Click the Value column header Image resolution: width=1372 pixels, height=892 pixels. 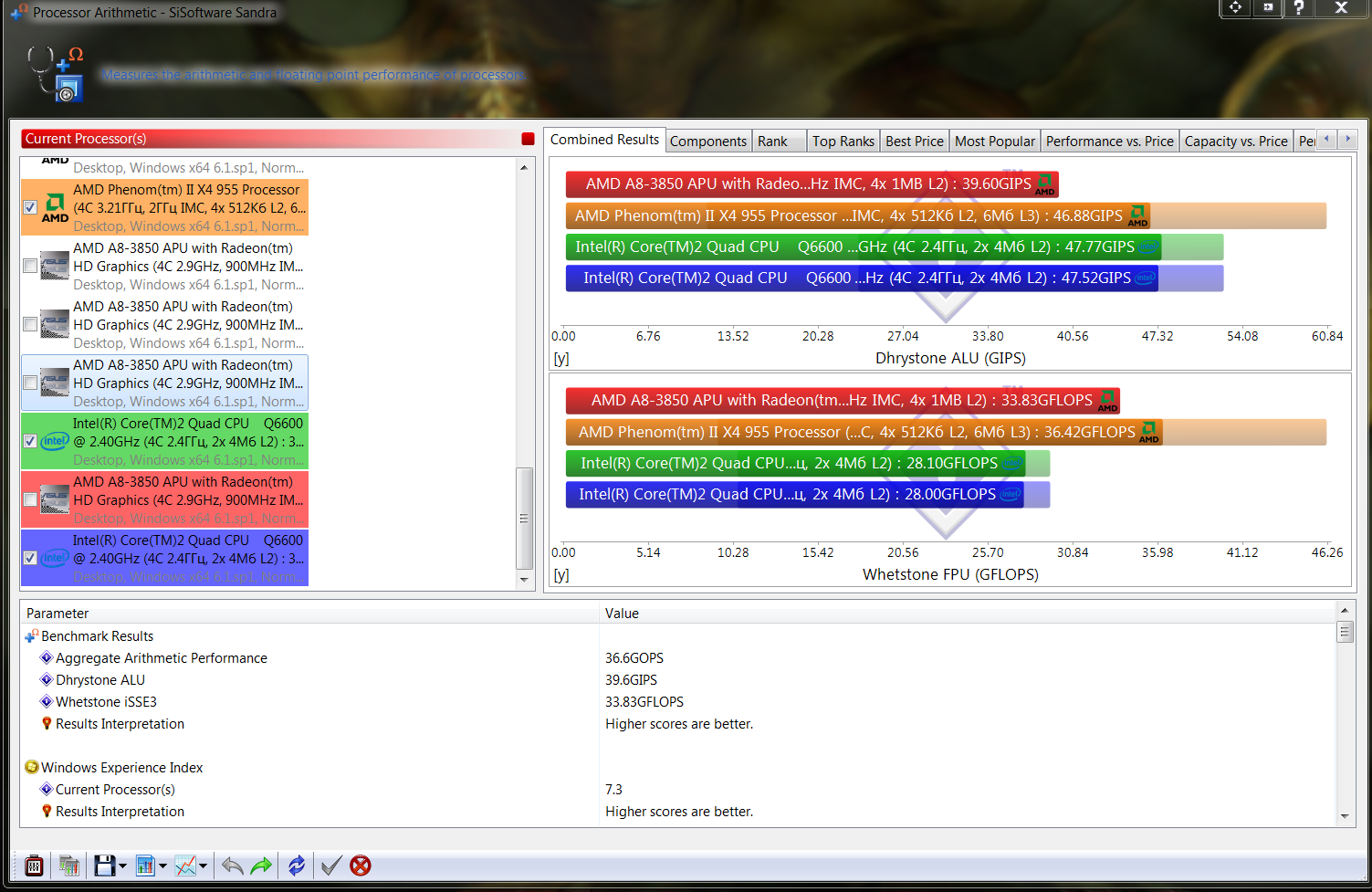pos(968,614)
